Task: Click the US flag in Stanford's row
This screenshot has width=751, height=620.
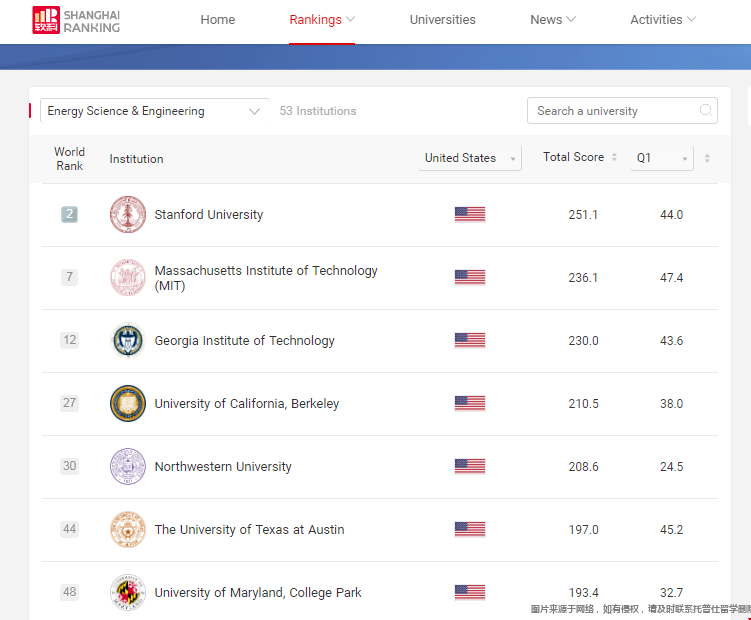Action: [470, 214]
